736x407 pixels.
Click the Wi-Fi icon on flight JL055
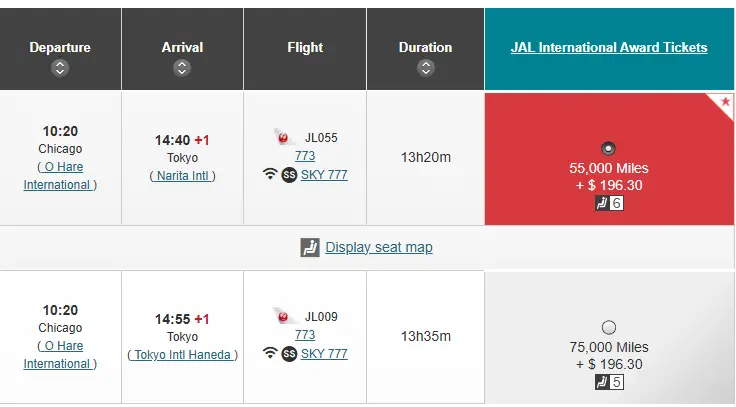pos(270,174)
